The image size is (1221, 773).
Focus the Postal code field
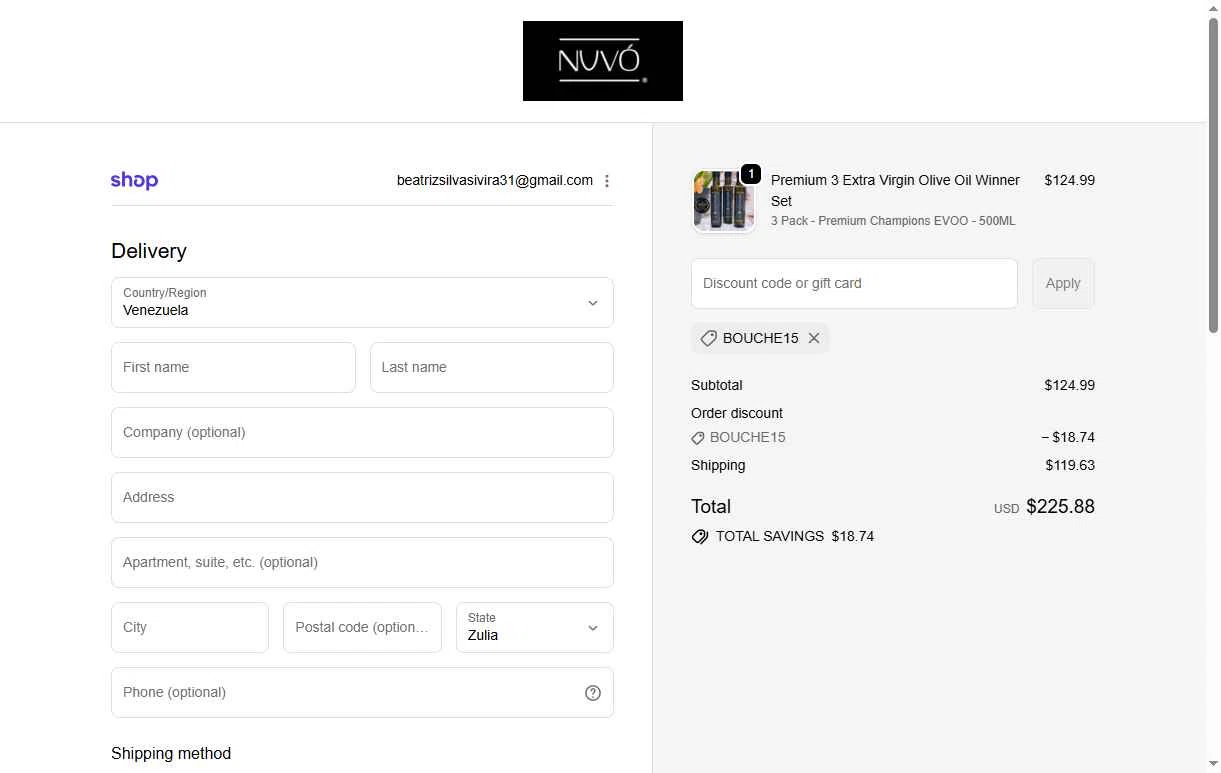click(x=362, y=627)
